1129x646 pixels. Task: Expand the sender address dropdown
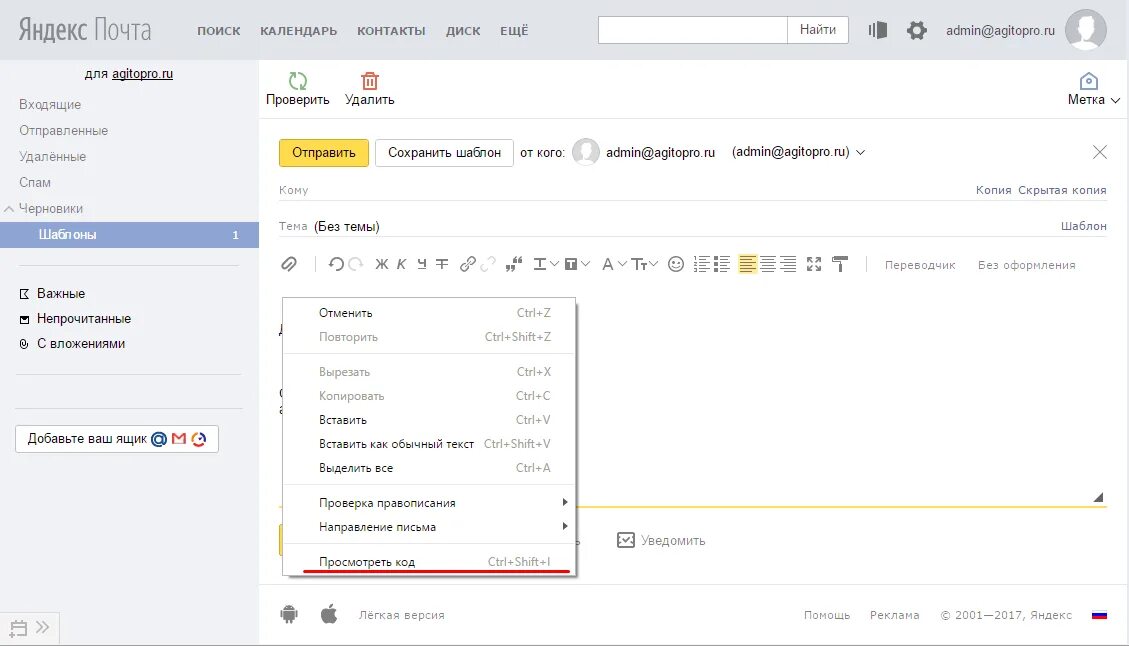pos(860,152)
